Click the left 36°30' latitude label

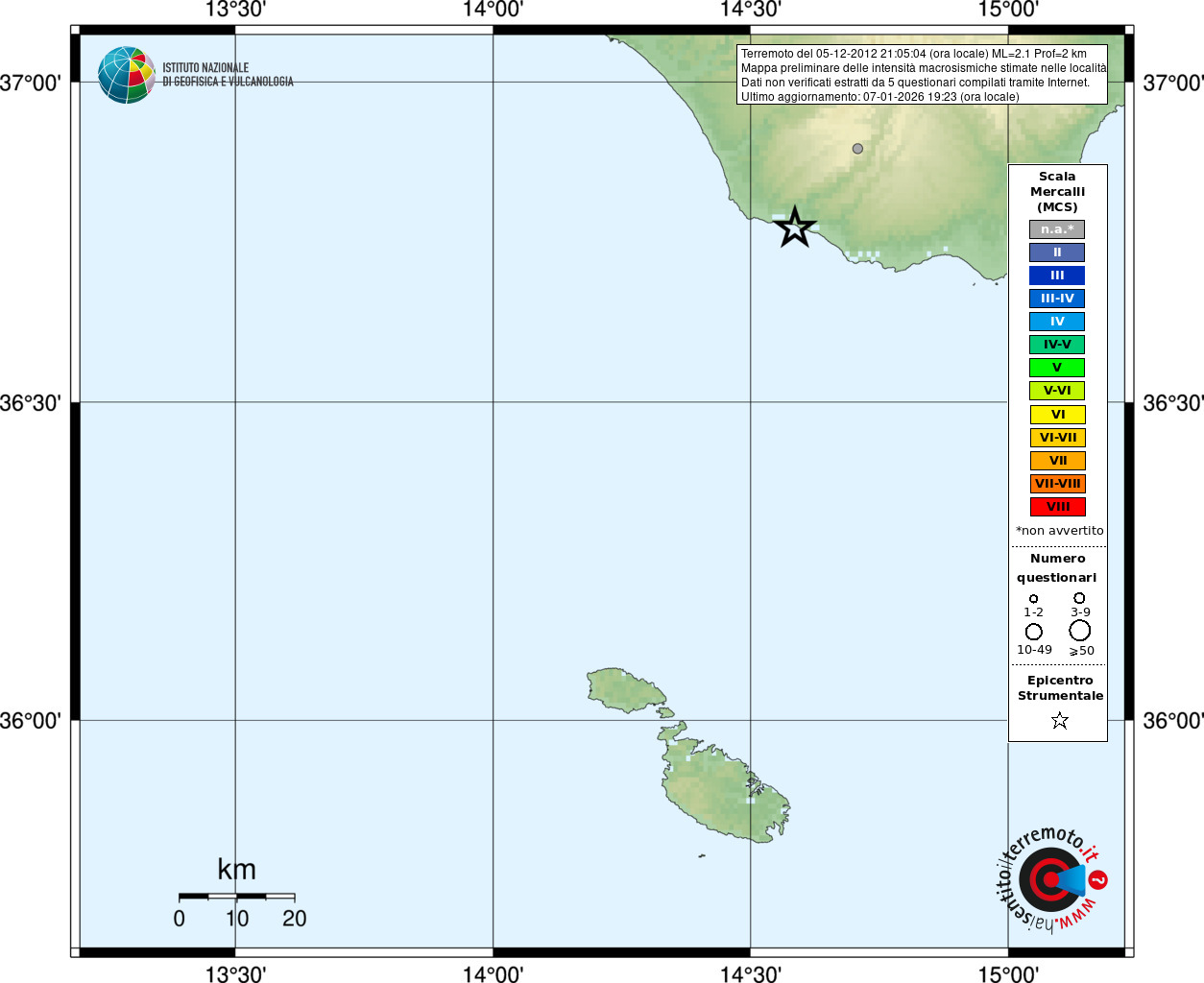(x=31, y=403)
